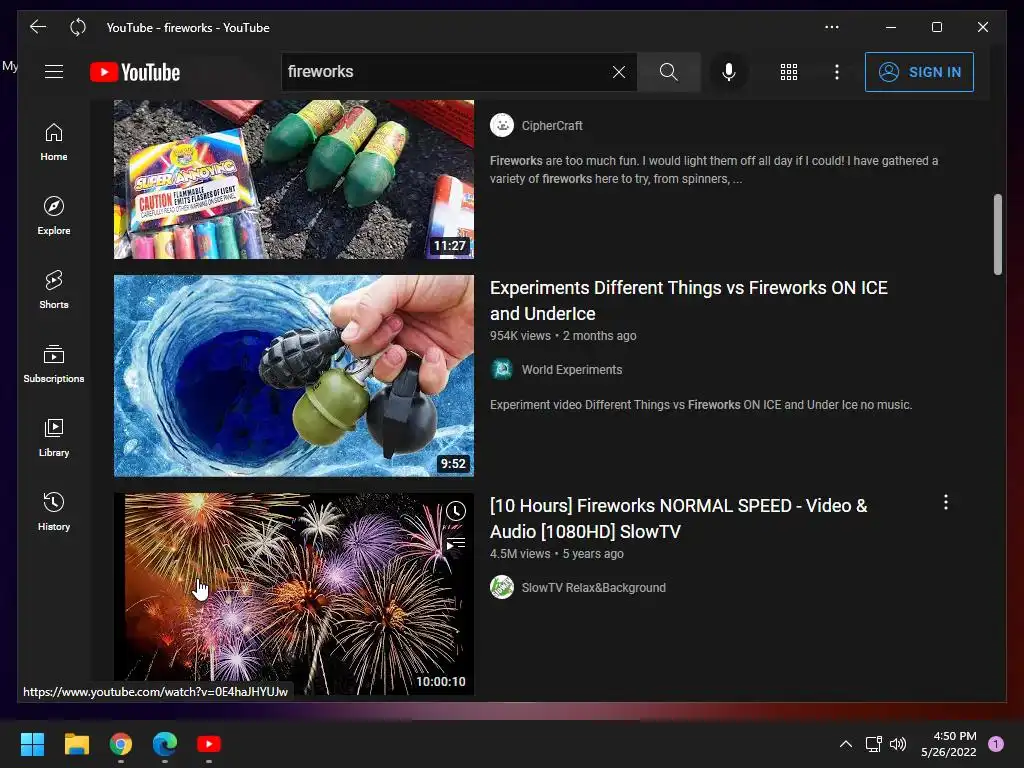Open the World Experiments channel name

[x=571, y=370]
